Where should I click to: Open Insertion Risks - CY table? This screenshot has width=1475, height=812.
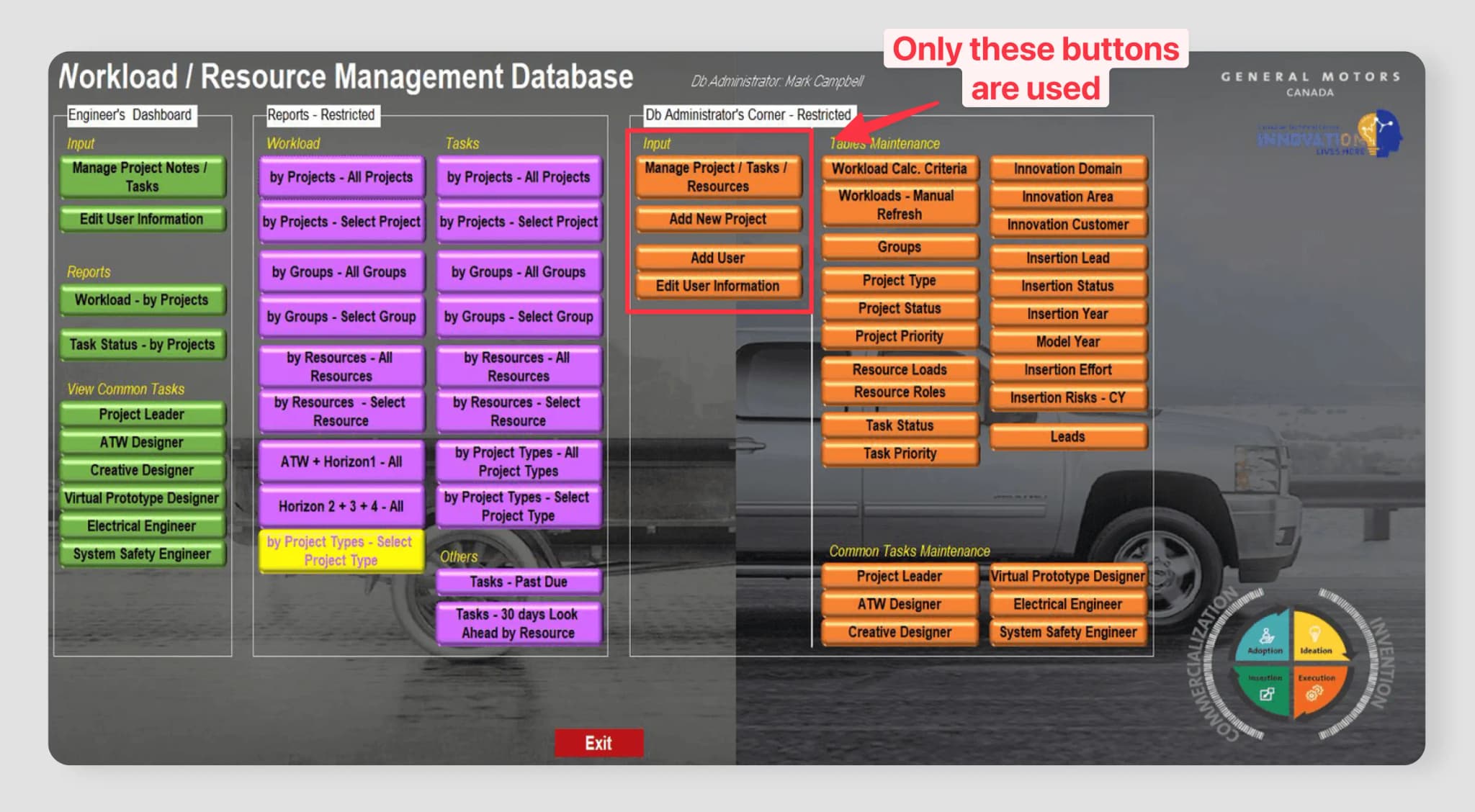1068,397
